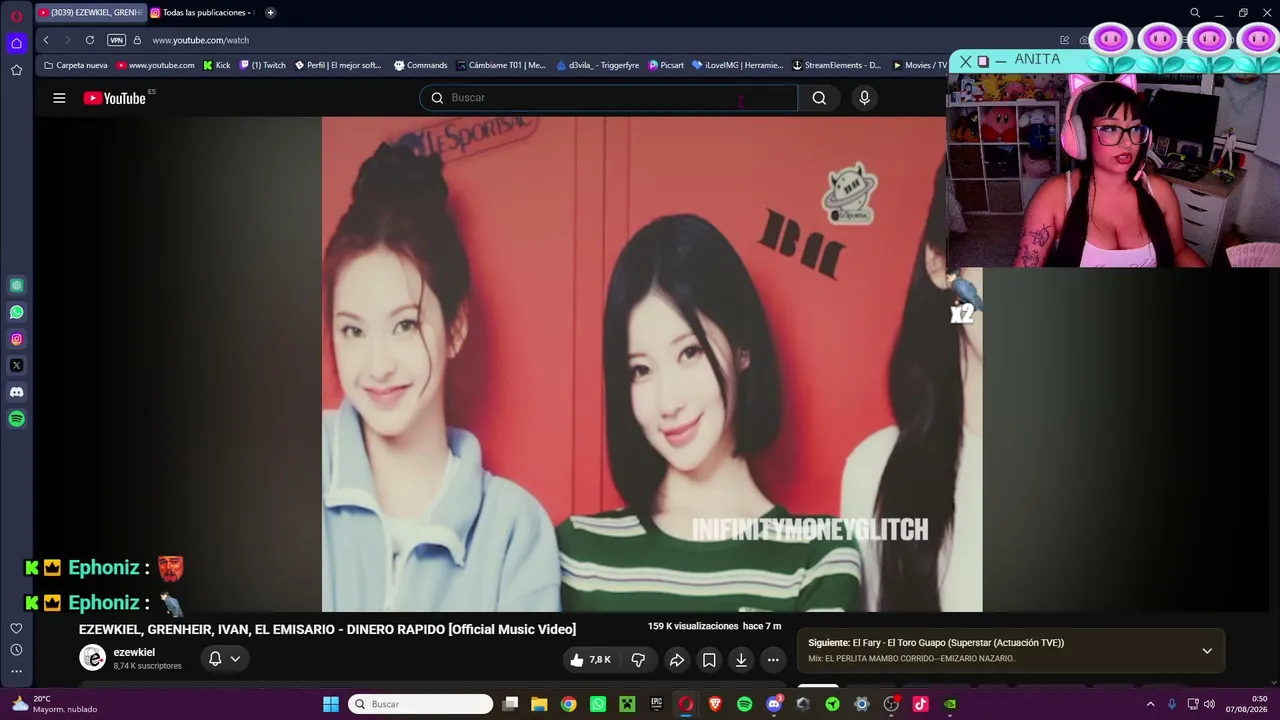Open Epic Games Launcher from the taskbar
This screenshot has width=1280, height=720.
click(x=656, y=704)
